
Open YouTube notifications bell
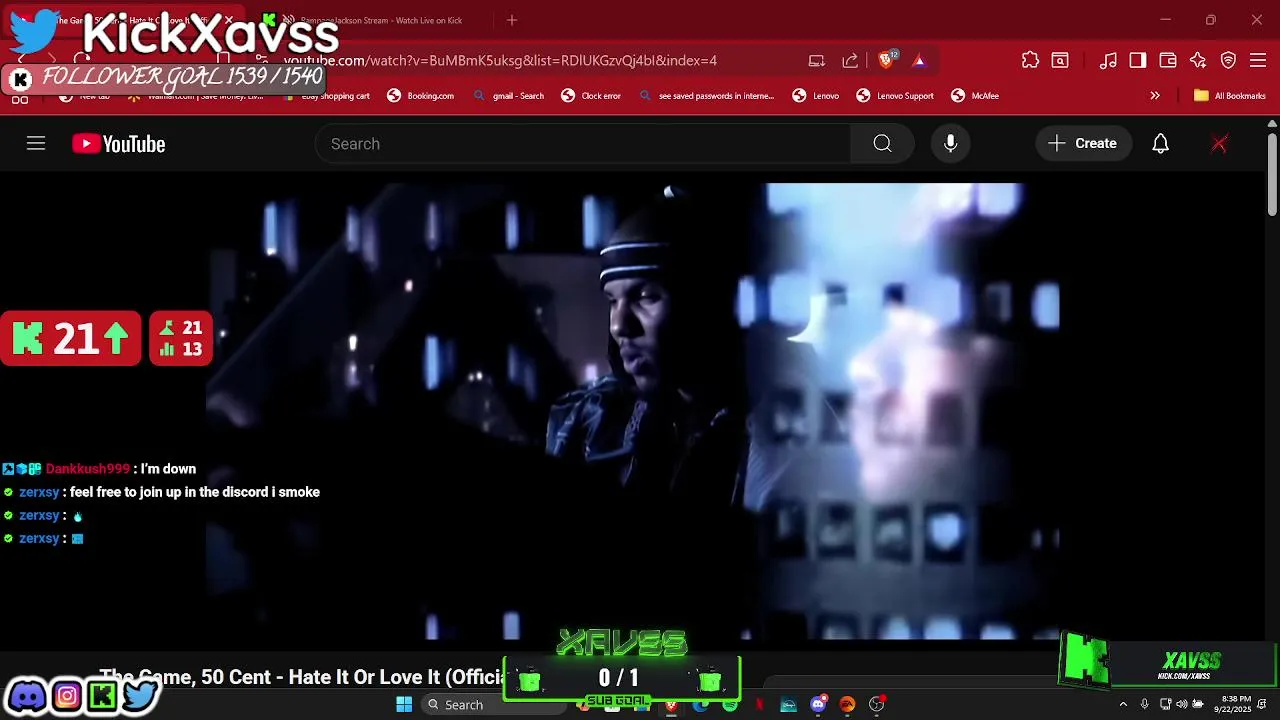tap(1160, 144)
